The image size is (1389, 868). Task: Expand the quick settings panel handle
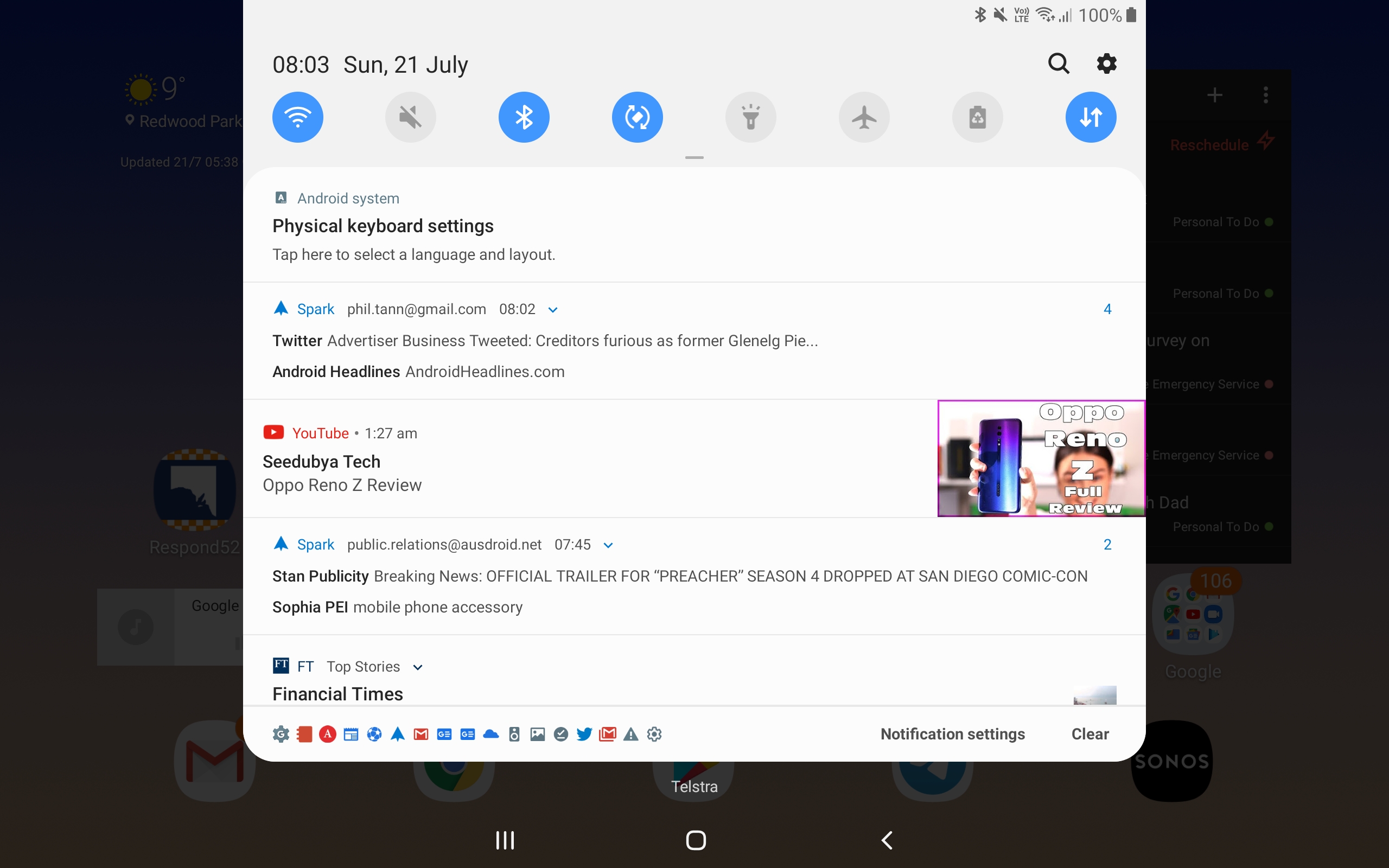tap(694, 157)
